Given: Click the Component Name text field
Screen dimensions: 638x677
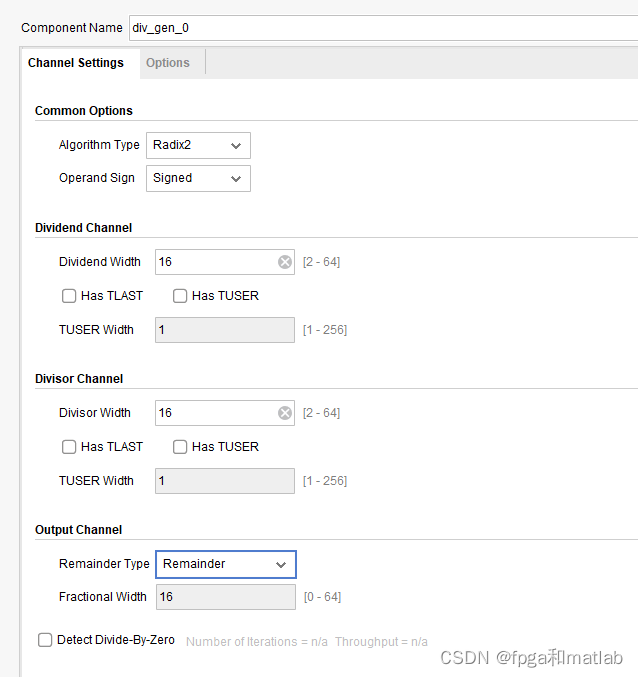Looking at the screenshot, I should (380, 28).
